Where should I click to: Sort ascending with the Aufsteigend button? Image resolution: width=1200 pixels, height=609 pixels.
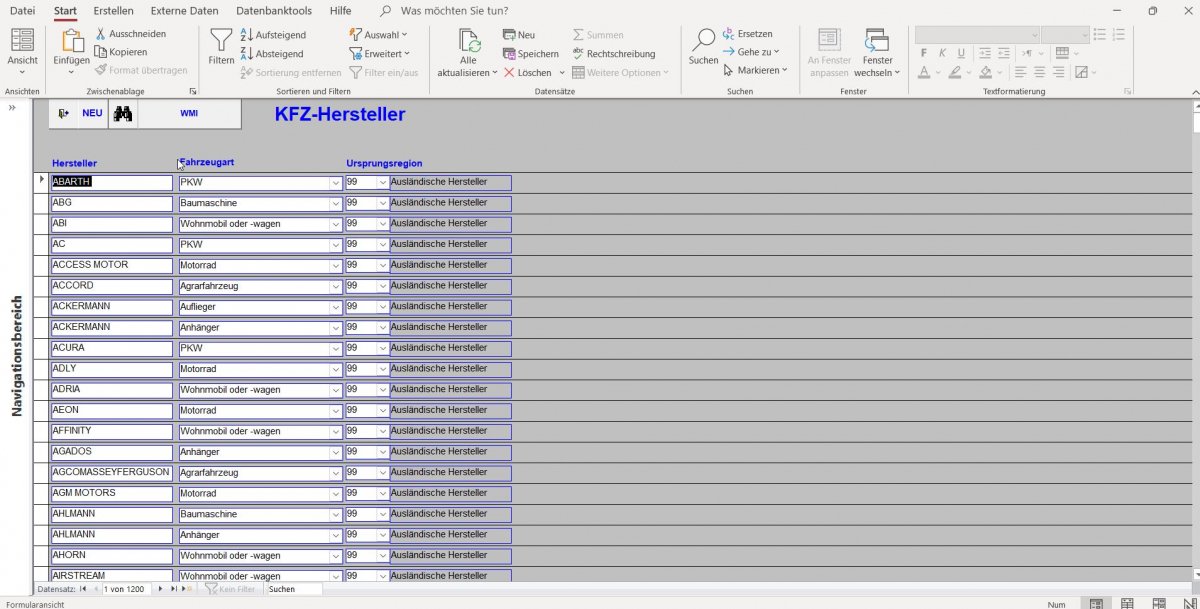(274, 35)
